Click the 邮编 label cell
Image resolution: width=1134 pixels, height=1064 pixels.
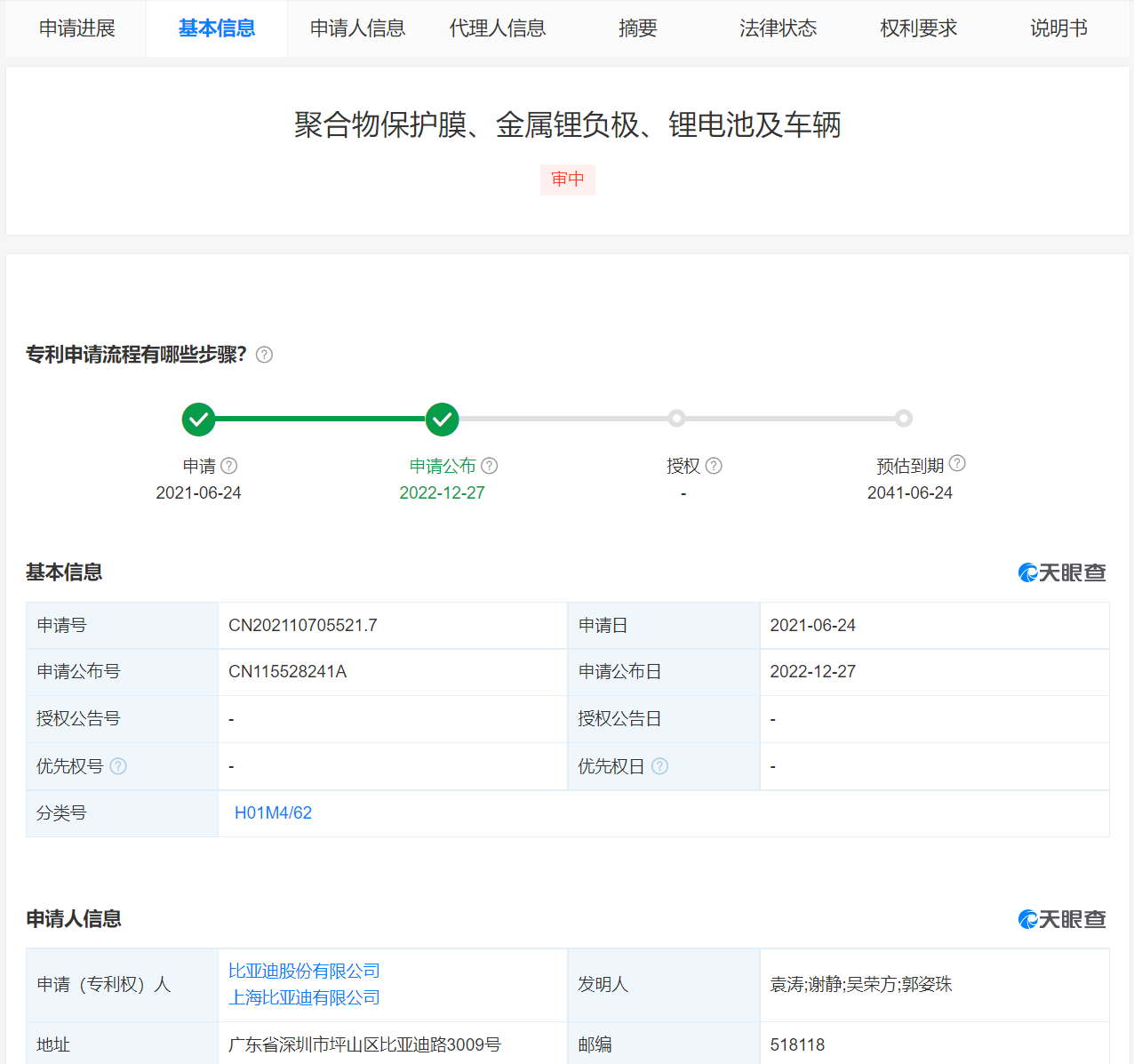[664, 1044]
